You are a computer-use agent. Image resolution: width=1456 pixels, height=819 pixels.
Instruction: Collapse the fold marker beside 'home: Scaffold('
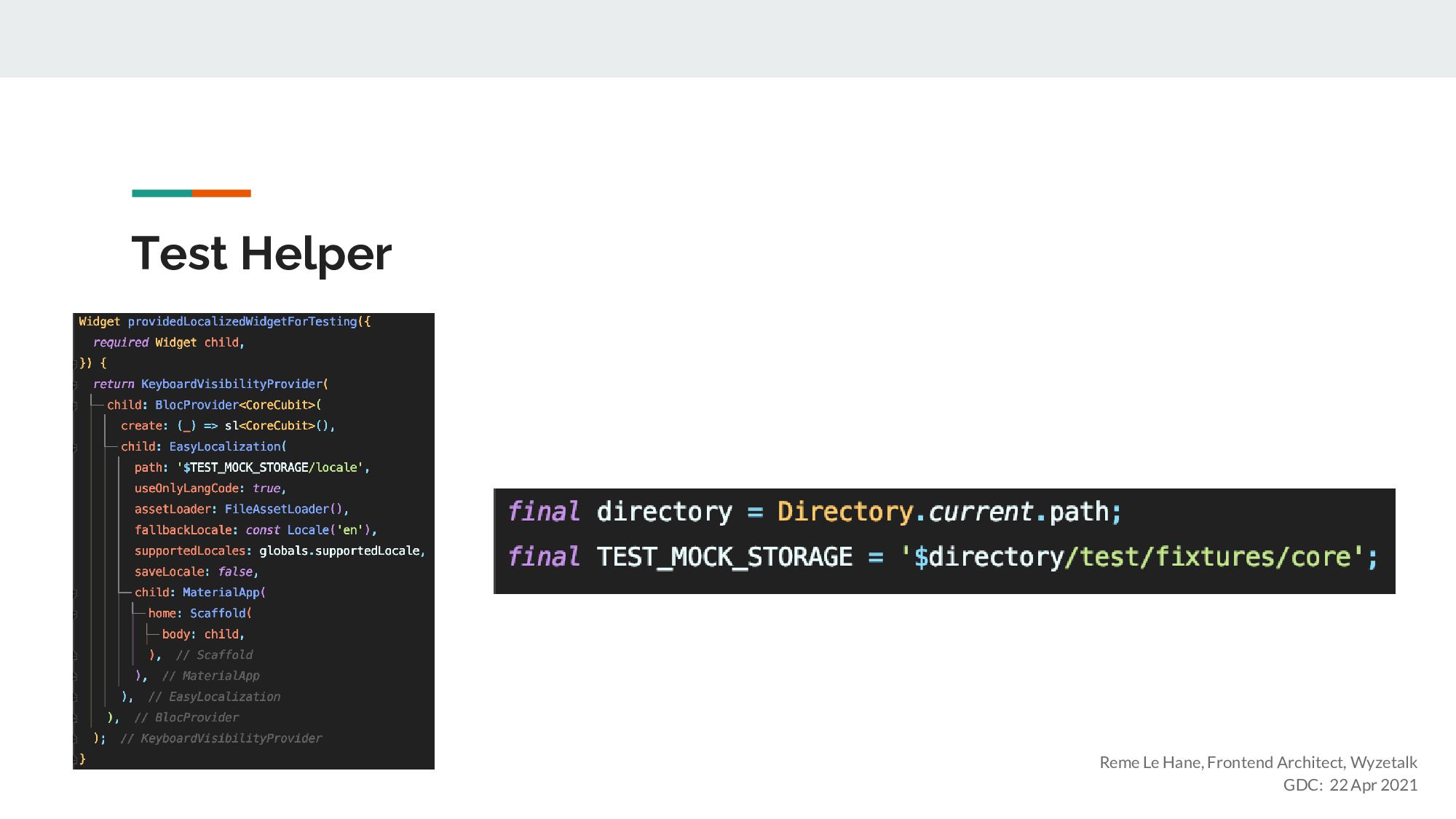point(76,614)
